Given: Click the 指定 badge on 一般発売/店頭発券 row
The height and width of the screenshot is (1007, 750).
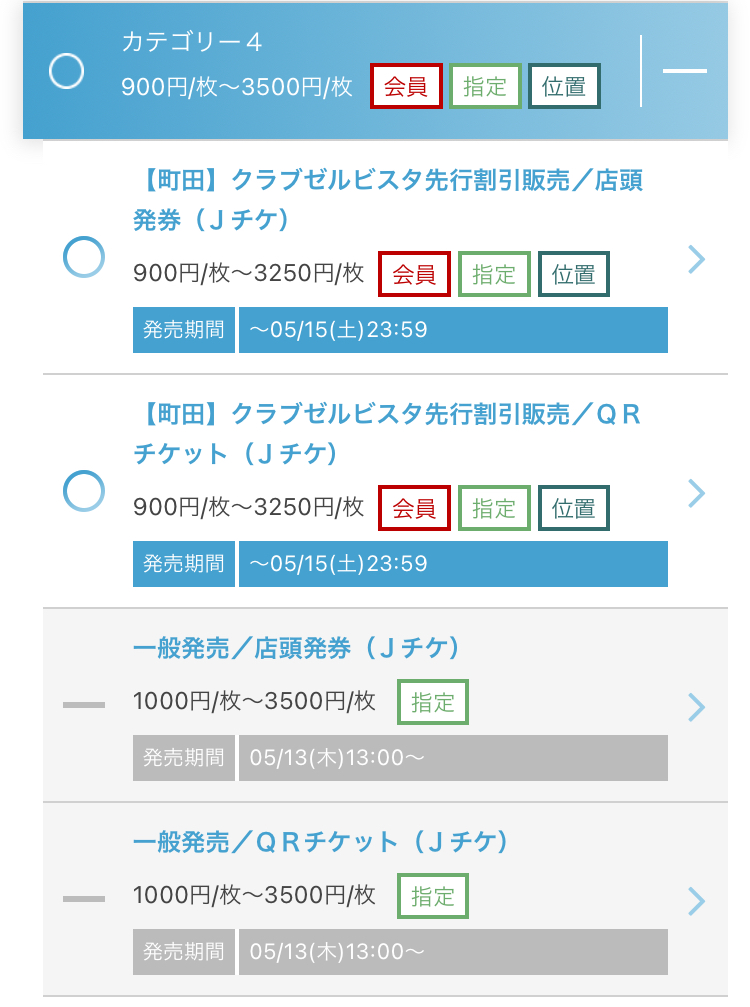Looking at the screenshot, I should (x=433, y=702).
